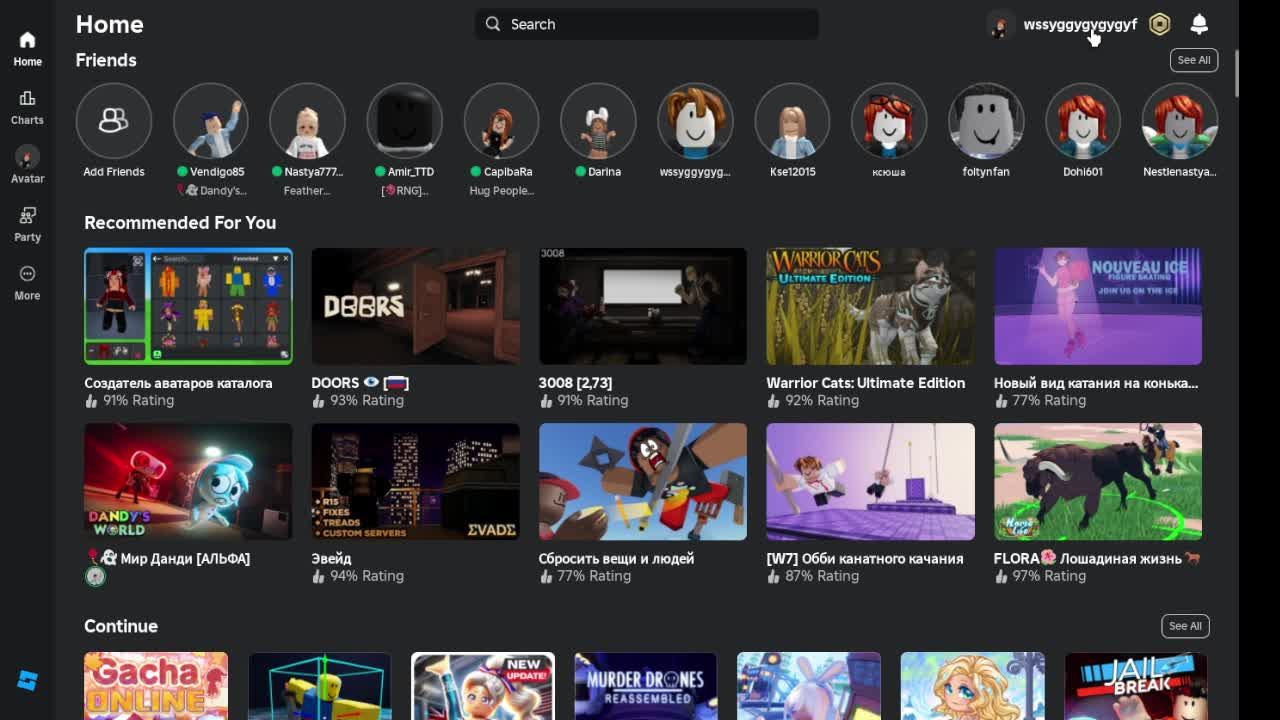Click the profile avatar in header
Image resolution: width=1280 pixels, height=720 pixels.
click(1000, 24)
